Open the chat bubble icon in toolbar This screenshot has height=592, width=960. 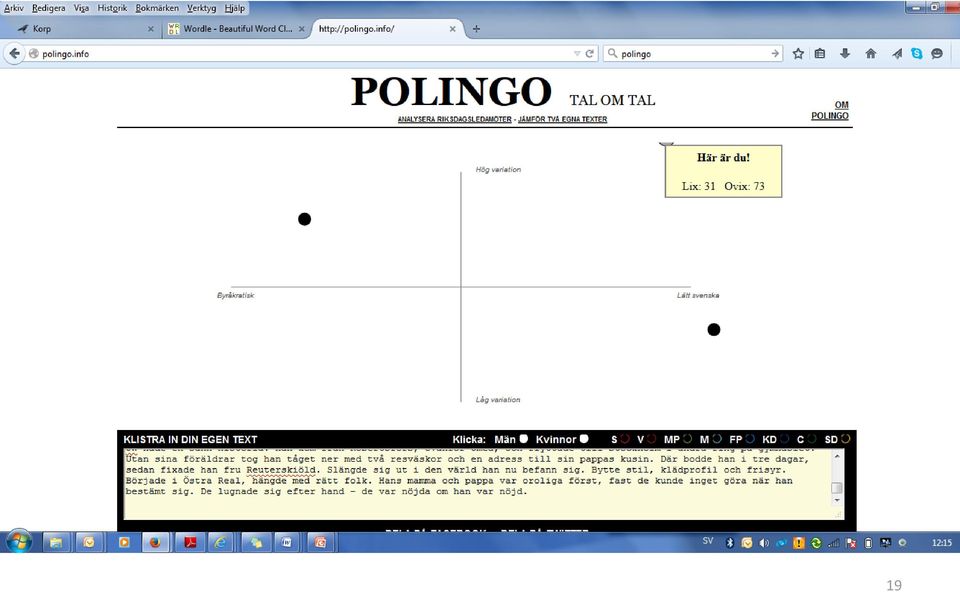[937, 53]
